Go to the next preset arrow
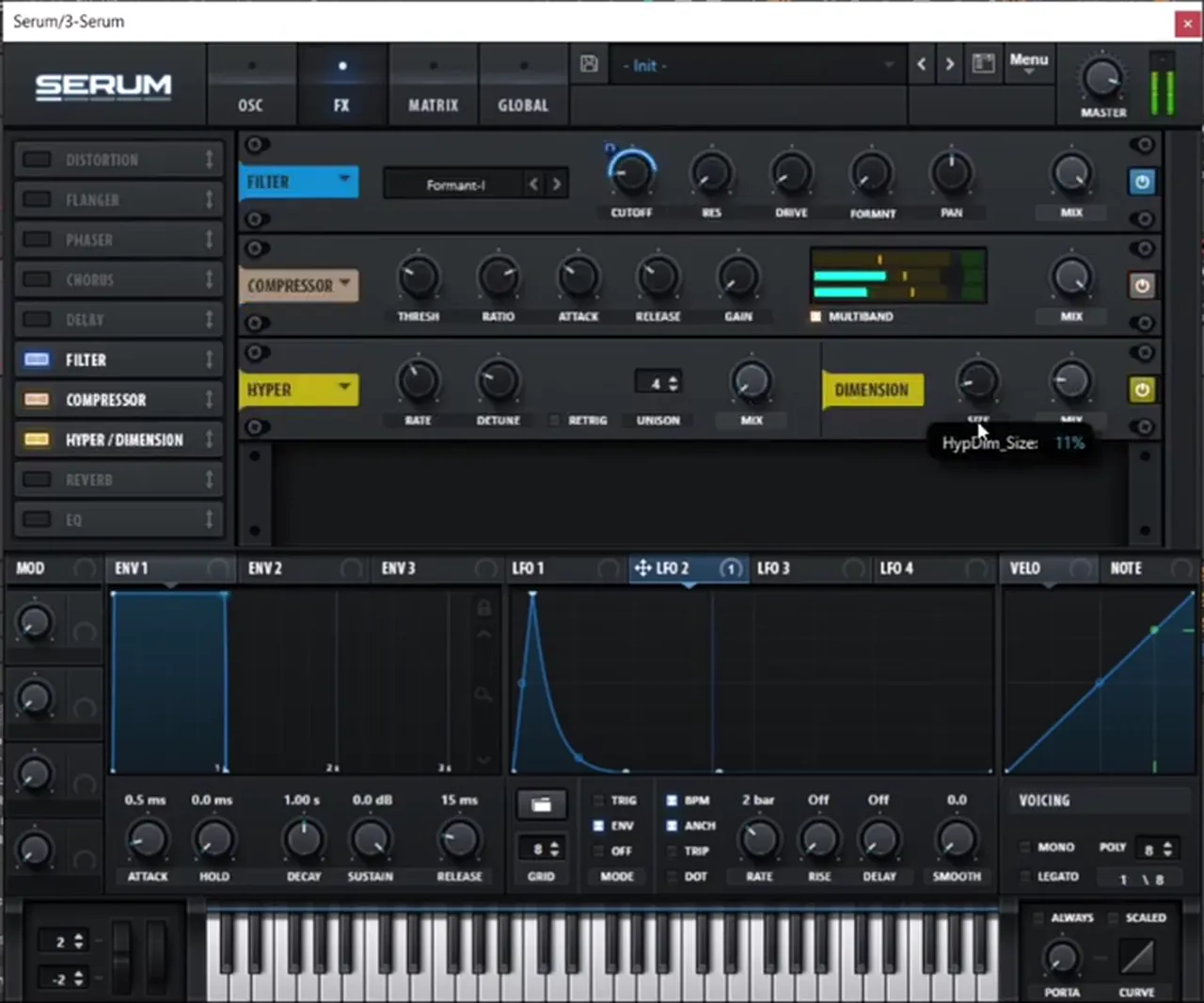Viewport: 1204px width, 1003px height. pos(950,64)
